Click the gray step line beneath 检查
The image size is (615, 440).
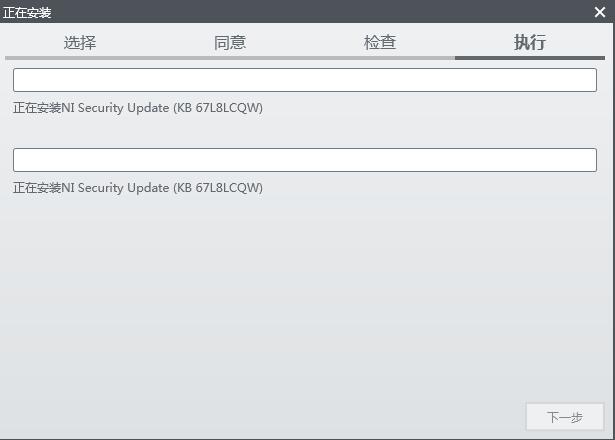pyautogui.click(x=380, y=58)
